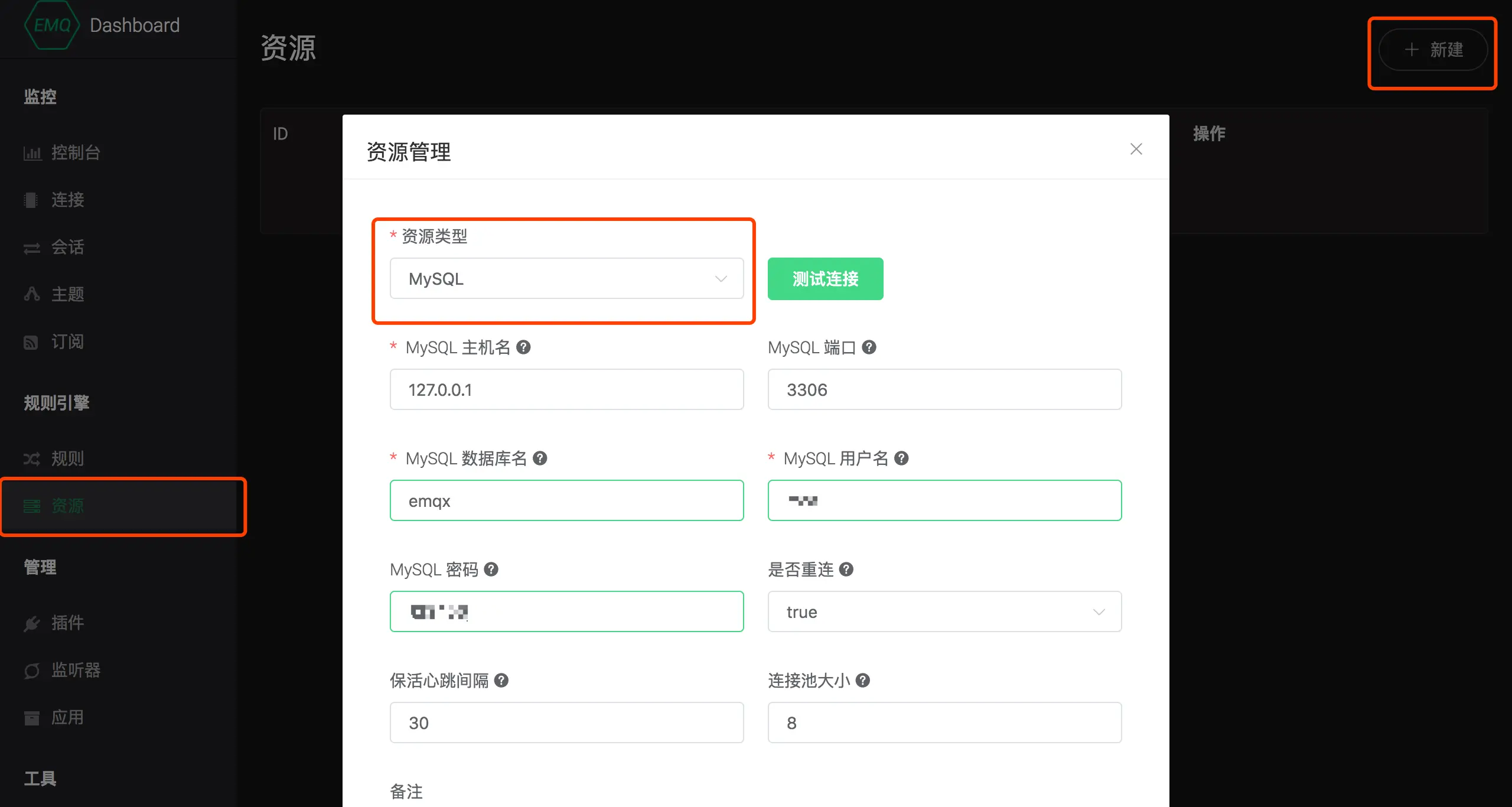Close the 资源管理 dialog
1512x807 pixels.
[x=1136, y=149]
